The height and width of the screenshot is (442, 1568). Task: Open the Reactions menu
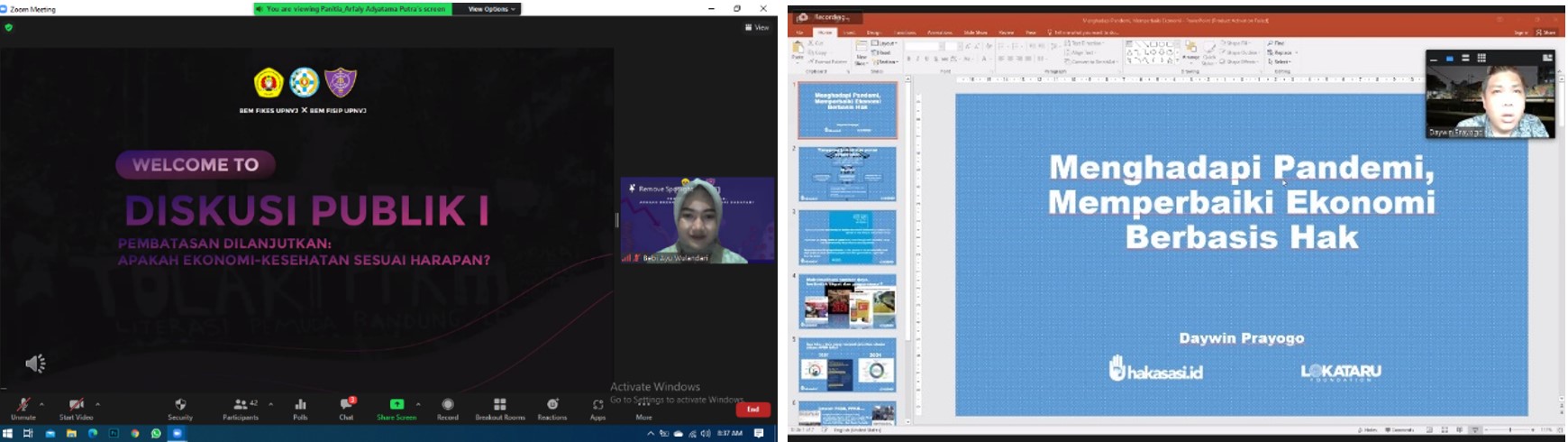pos(552,406)
